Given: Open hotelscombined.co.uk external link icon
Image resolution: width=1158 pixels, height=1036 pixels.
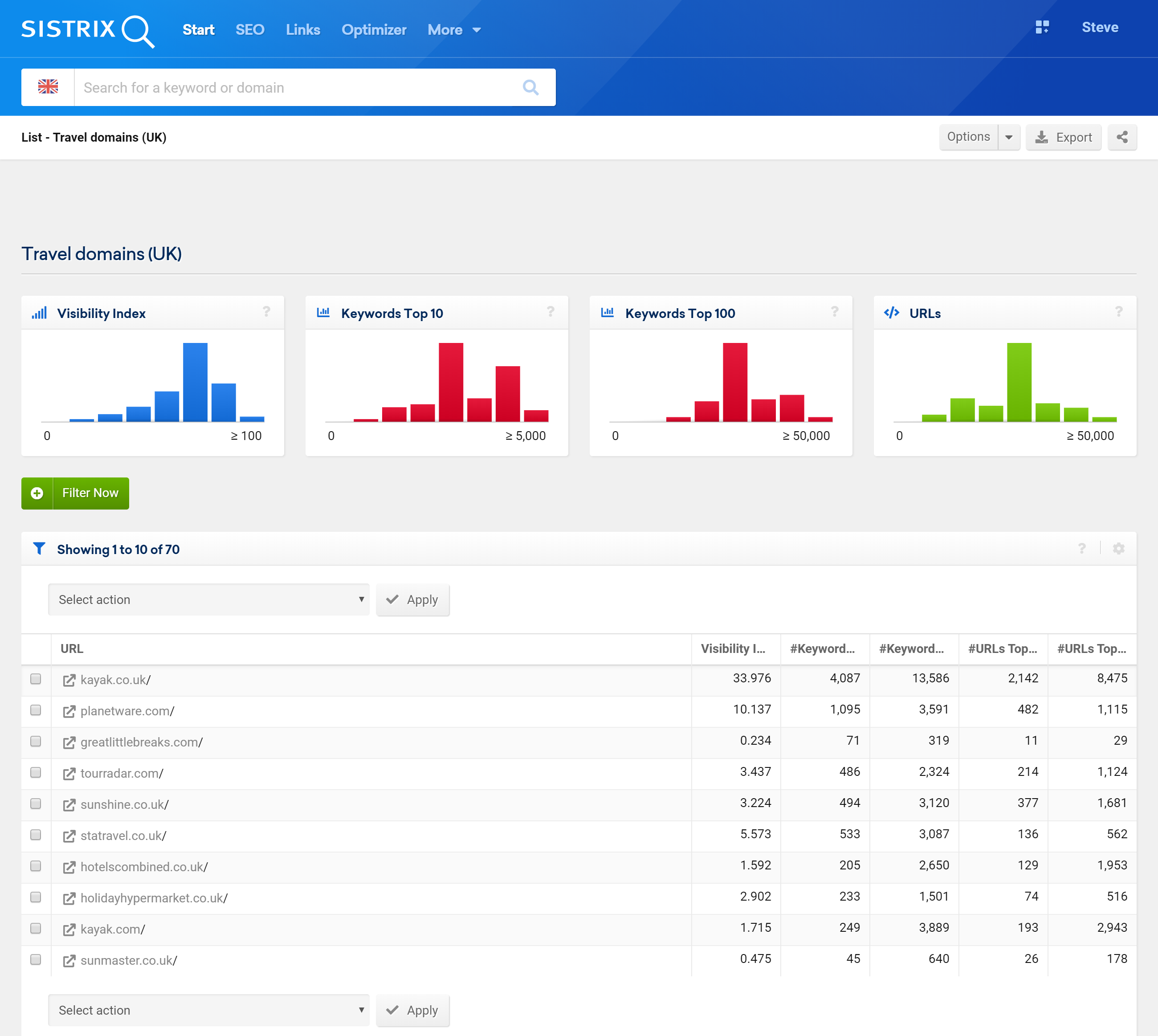Looking at the screenshot, I should point(69,868).
